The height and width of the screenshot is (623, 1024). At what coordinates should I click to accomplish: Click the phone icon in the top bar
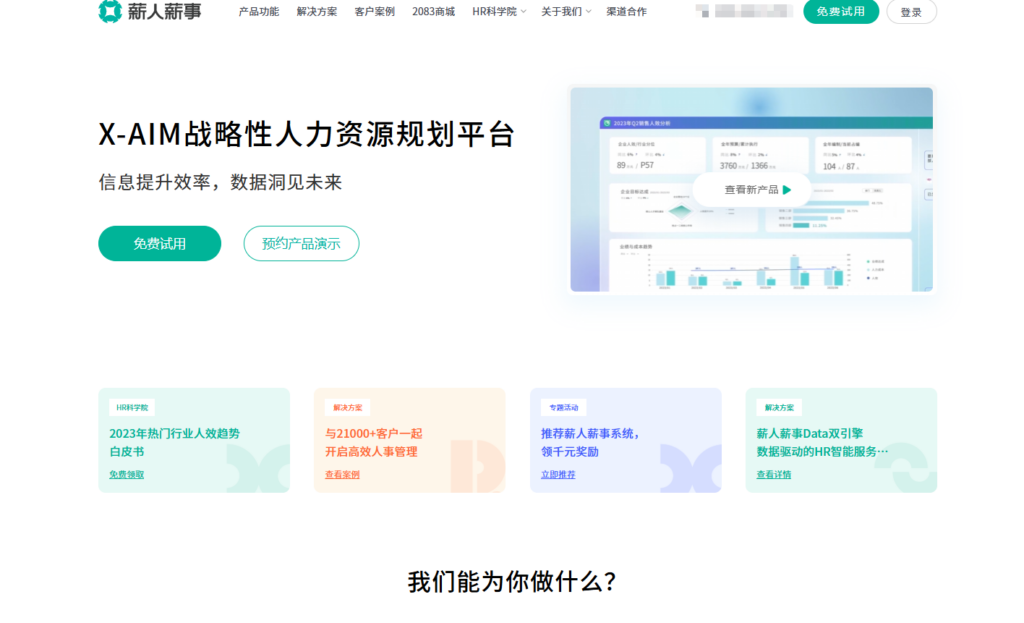(x=703, y=12)
